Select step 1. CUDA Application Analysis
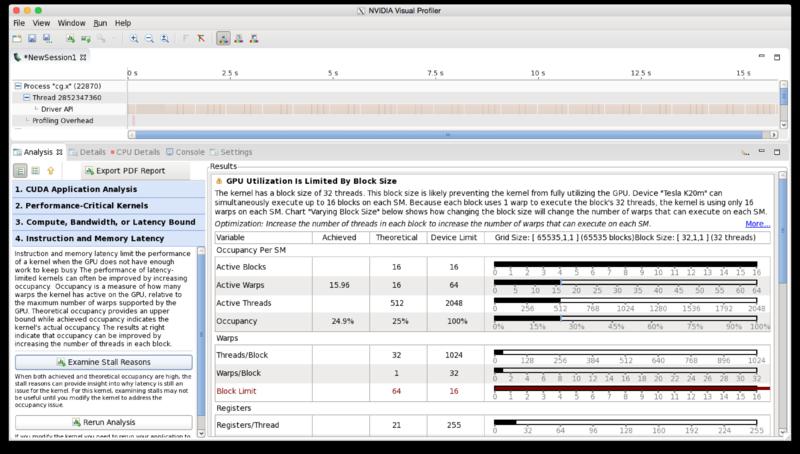Viewport: 800px width, 454px height. click(x=108, y=189)
